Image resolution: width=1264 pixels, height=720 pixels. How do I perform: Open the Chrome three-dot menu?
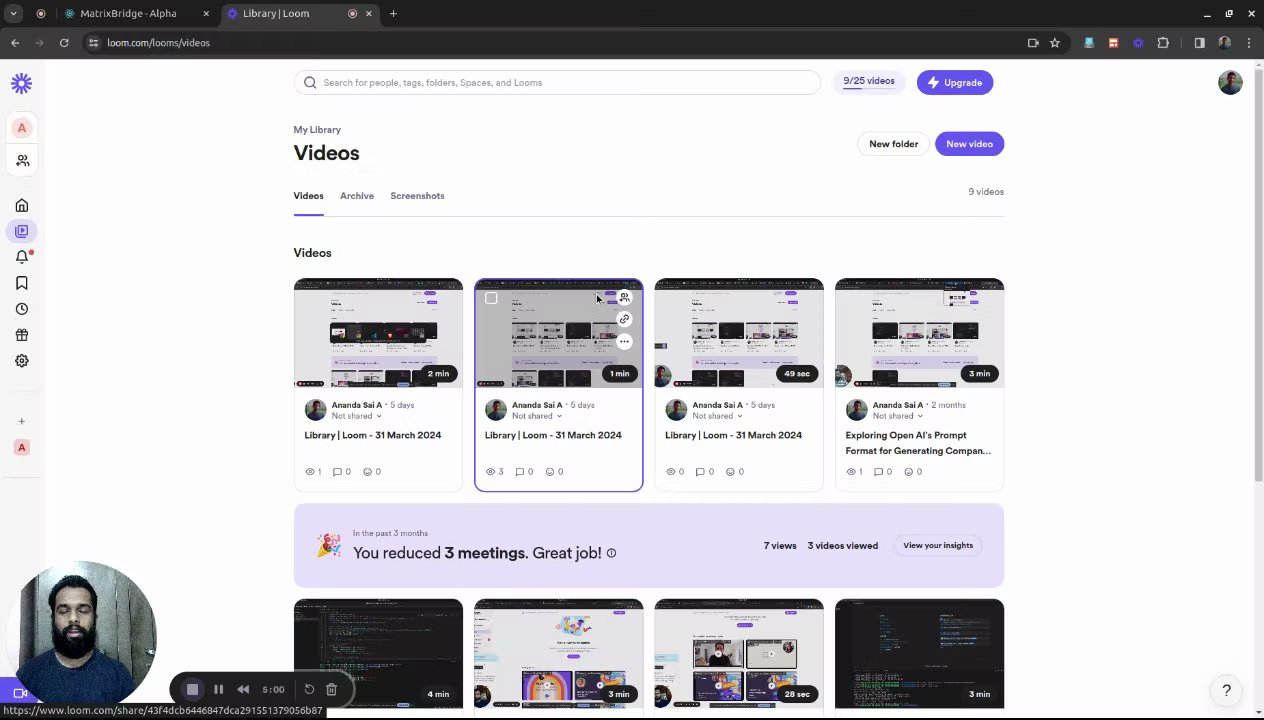pyautogui.click(x=1249, y=43)
